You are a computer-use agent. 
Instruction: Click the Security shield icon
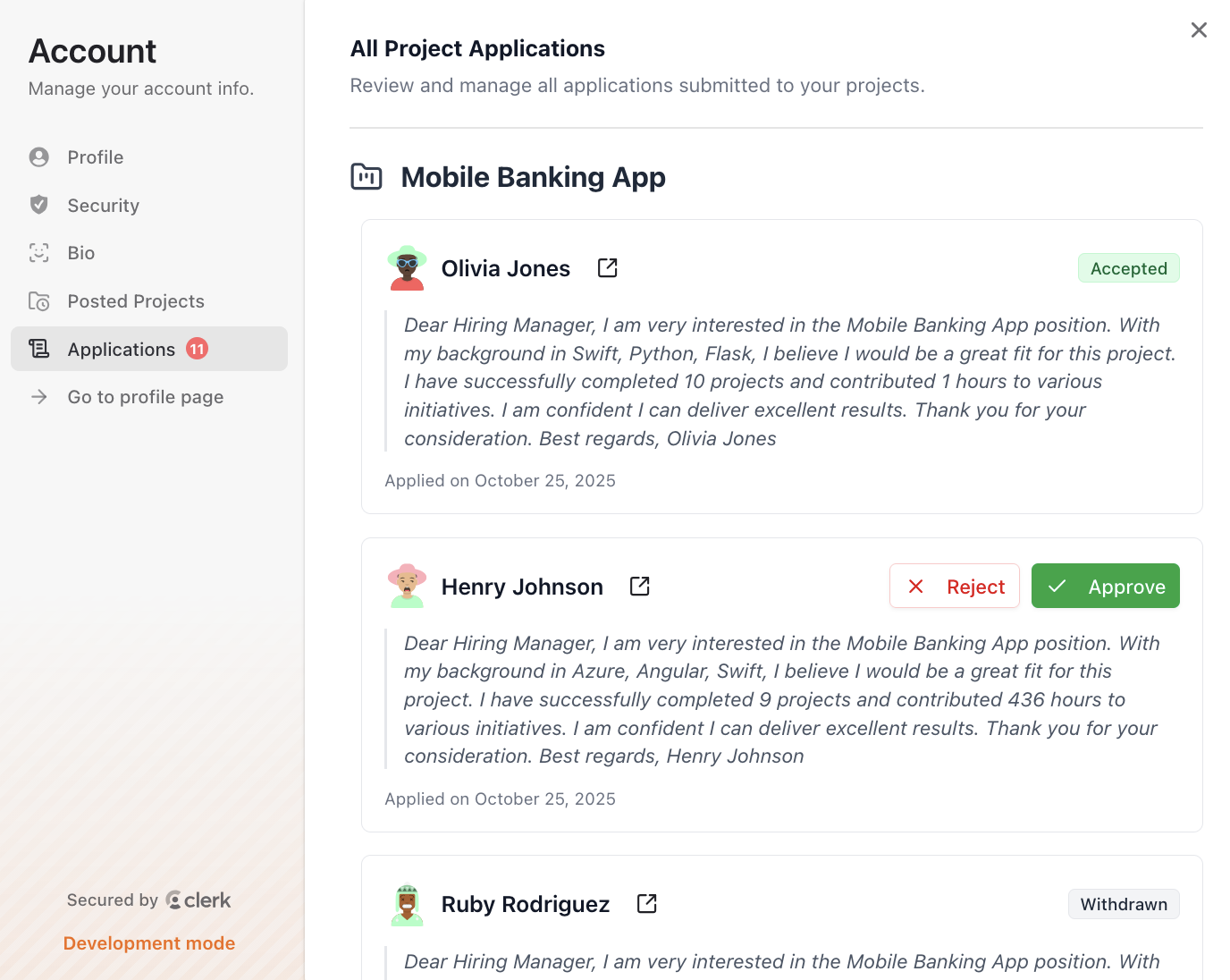point(39,205)
